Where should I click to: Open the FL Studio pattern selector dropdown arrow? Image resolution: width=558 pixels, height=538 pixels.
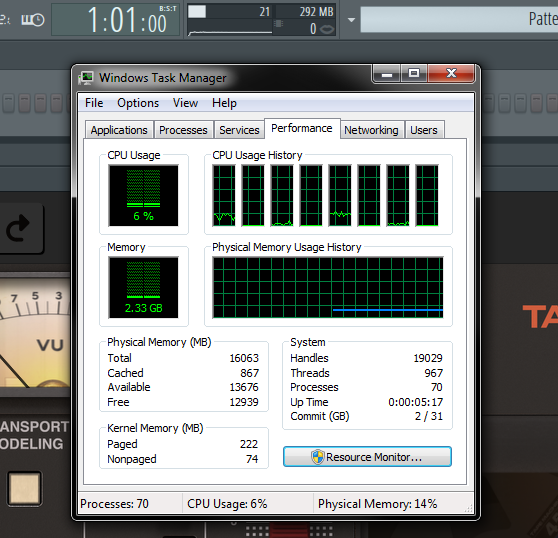(x=351, y=20)
